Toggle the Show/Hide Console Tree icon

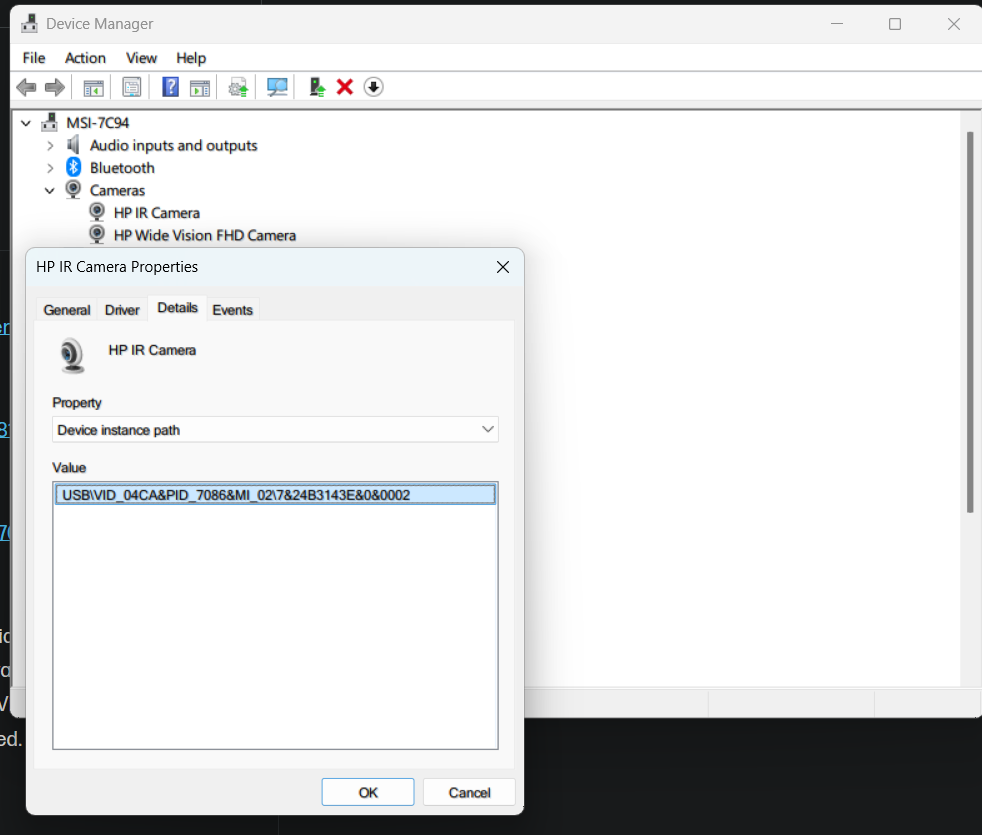pyautogui.click(x=93, y=88)
